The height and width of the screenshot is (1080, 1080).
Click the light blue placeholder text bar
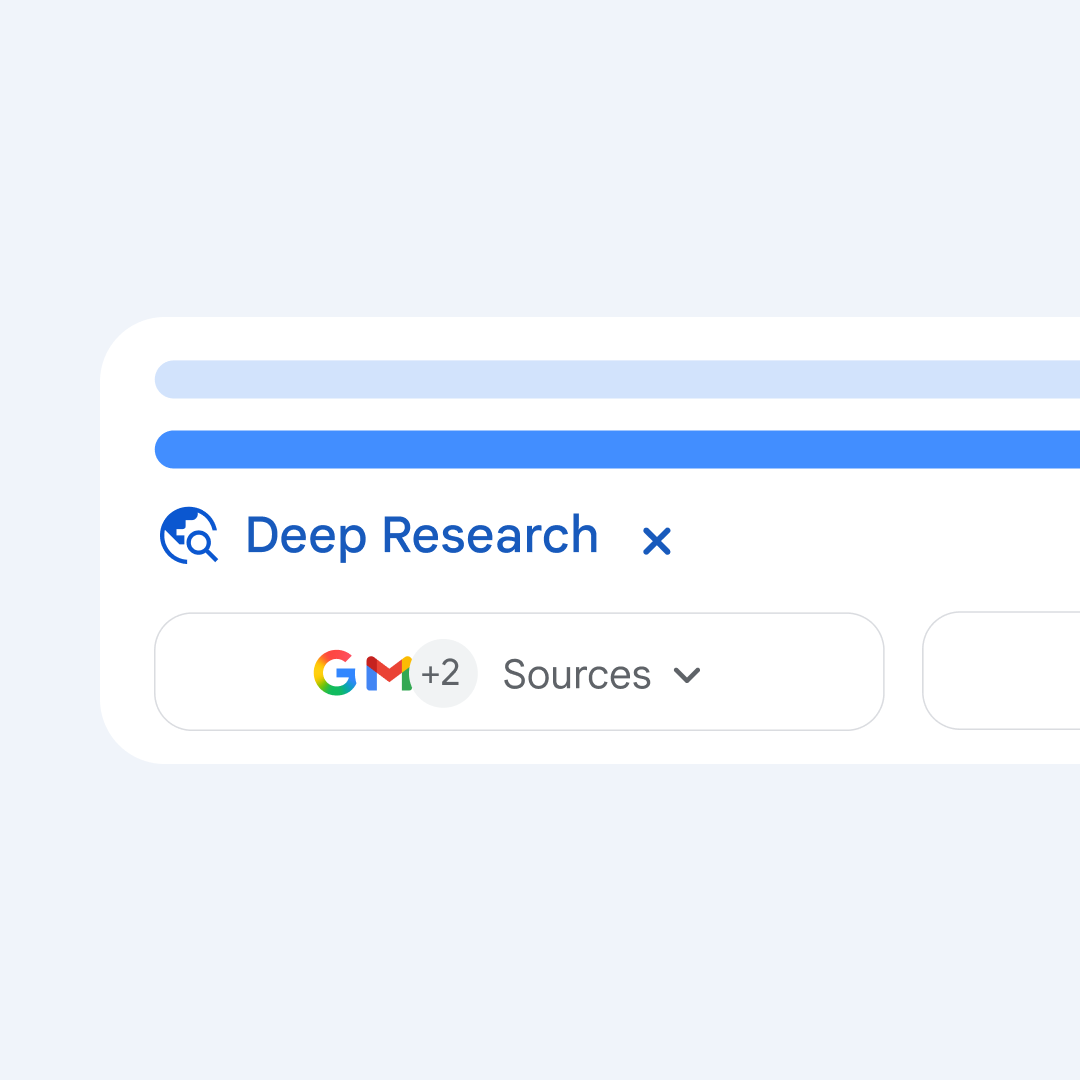(x=617, y=379)
